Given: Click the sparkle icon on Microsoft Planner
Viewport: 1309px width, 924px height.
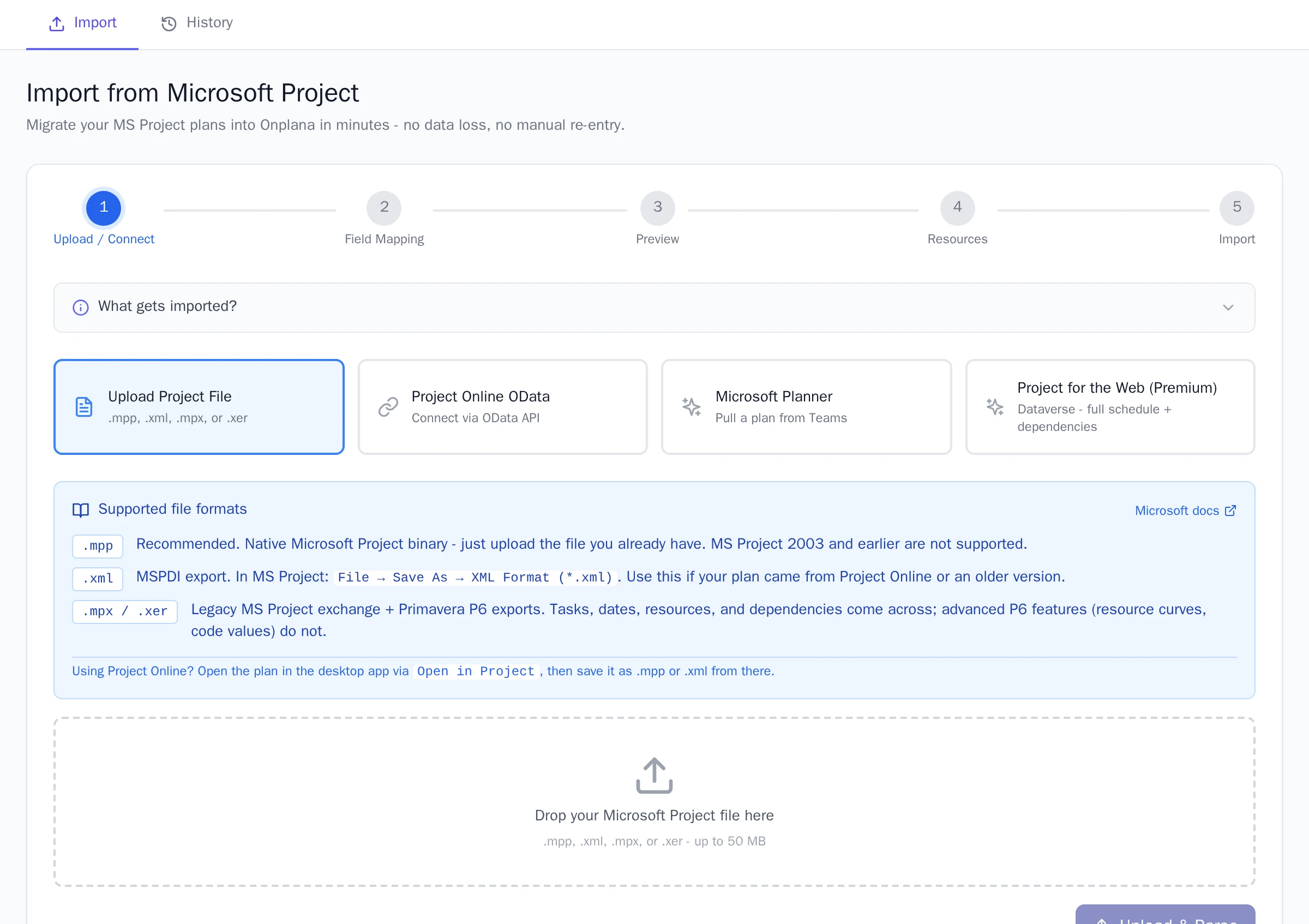Looking at the screenshot, I should point(692,407).
